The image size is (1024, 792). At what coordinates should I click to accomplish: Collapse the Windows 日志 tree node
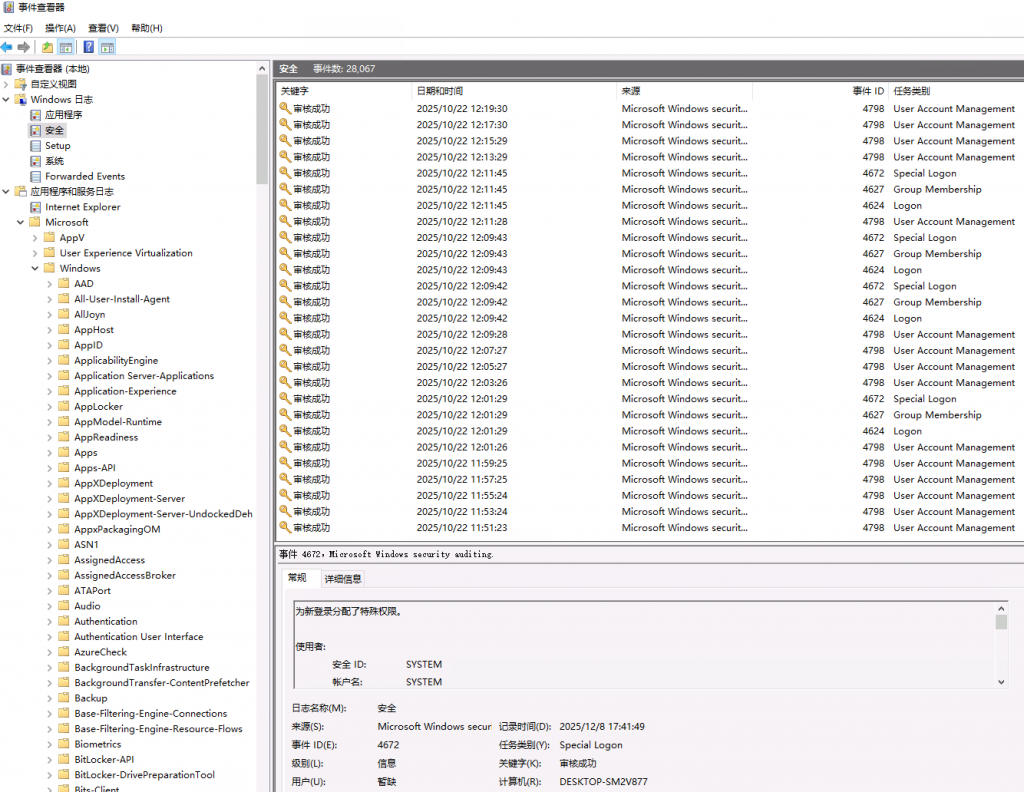(x=7, y=100)
